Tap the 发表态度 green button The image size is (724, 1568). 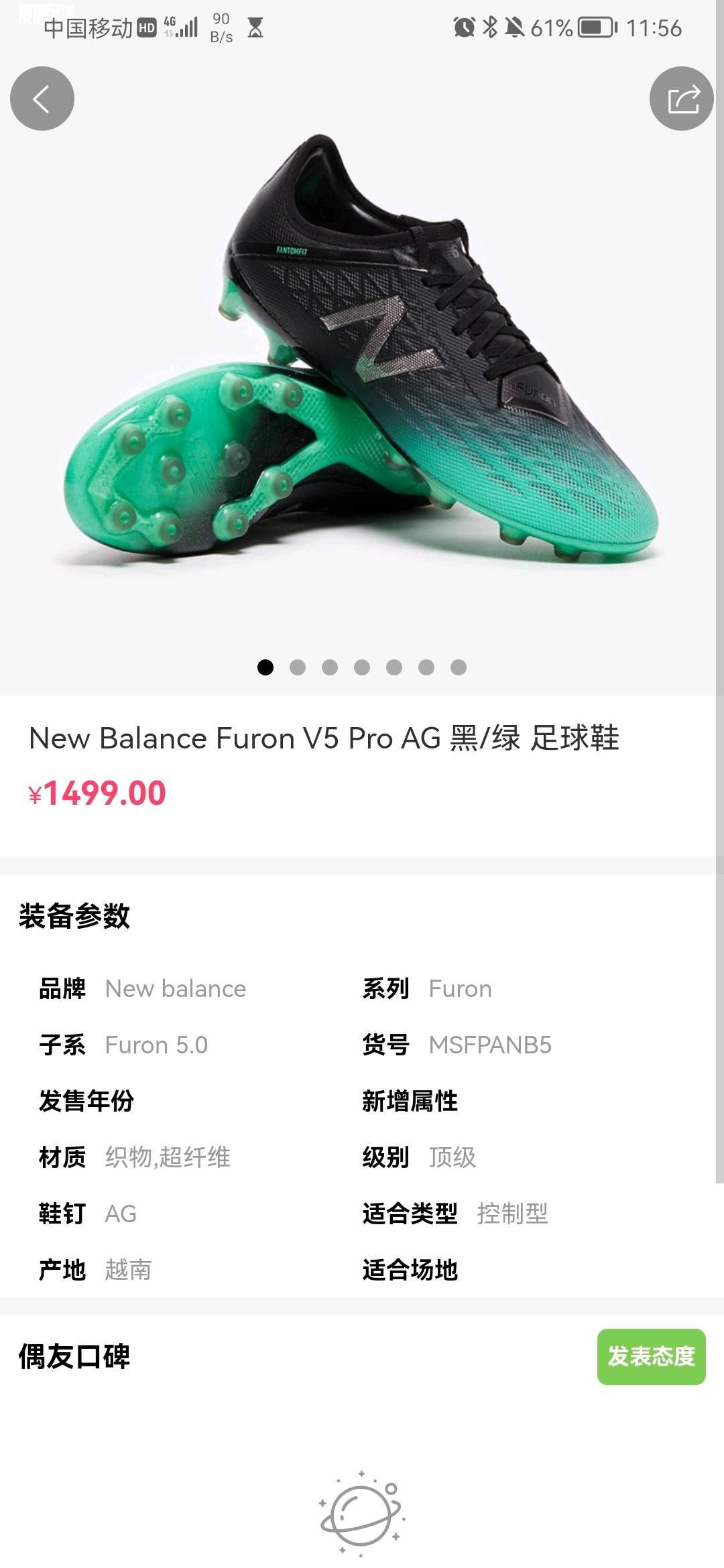(x=652, y=1356)
